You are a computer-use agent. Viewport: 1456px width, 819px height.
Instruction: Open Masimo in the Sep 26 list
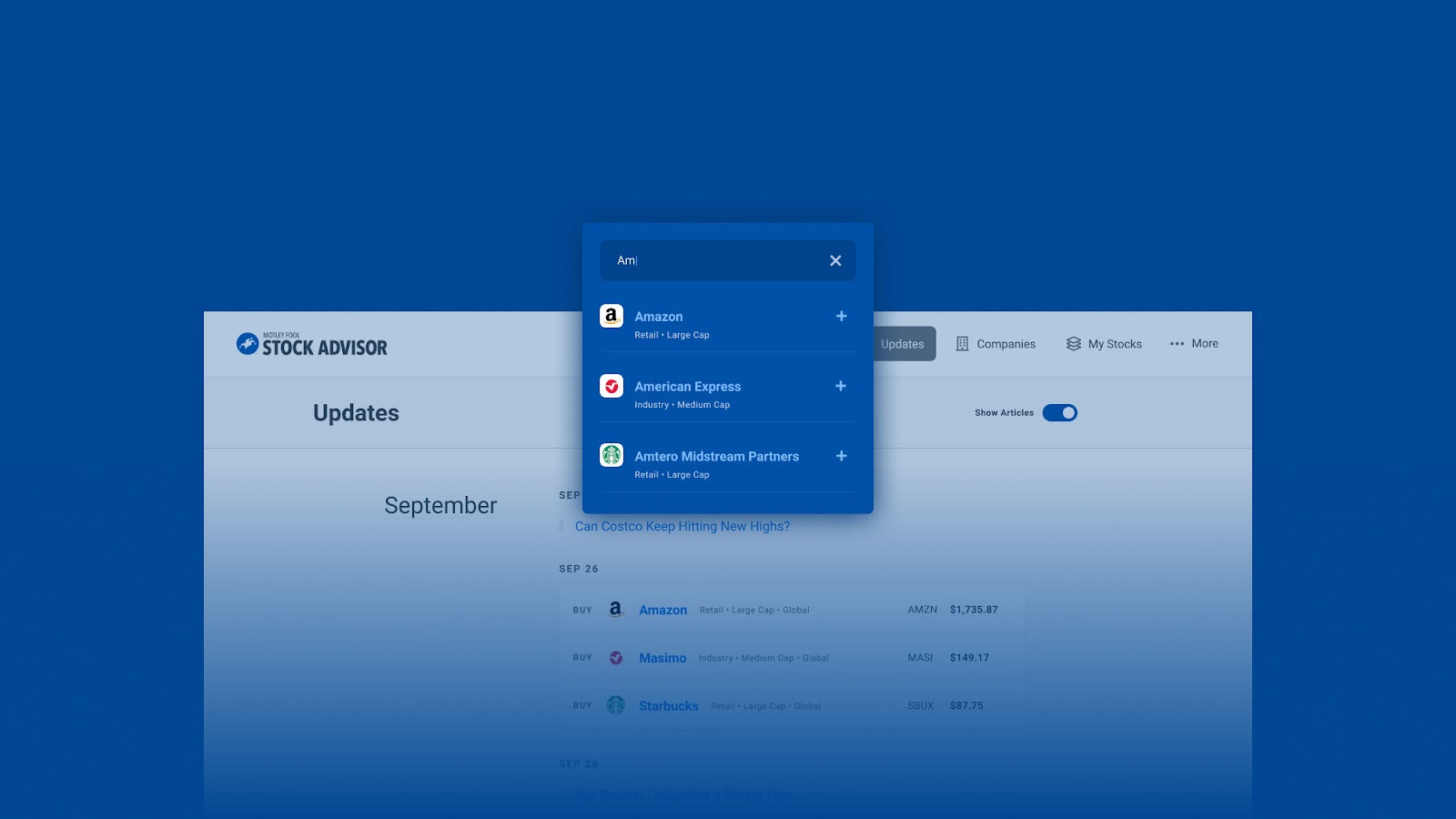click(x=662, y=658)
